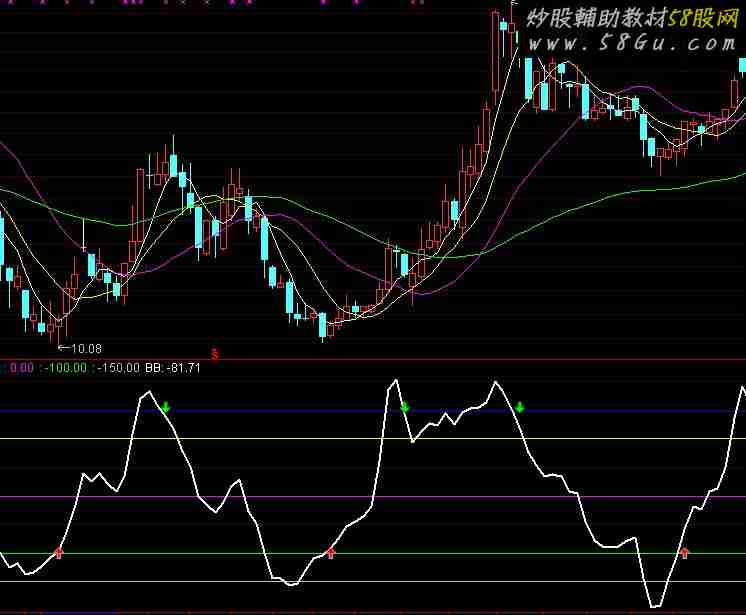Click the white oscillator line's lowest trough
The image size is (746, 615).
tap(655, 606)
